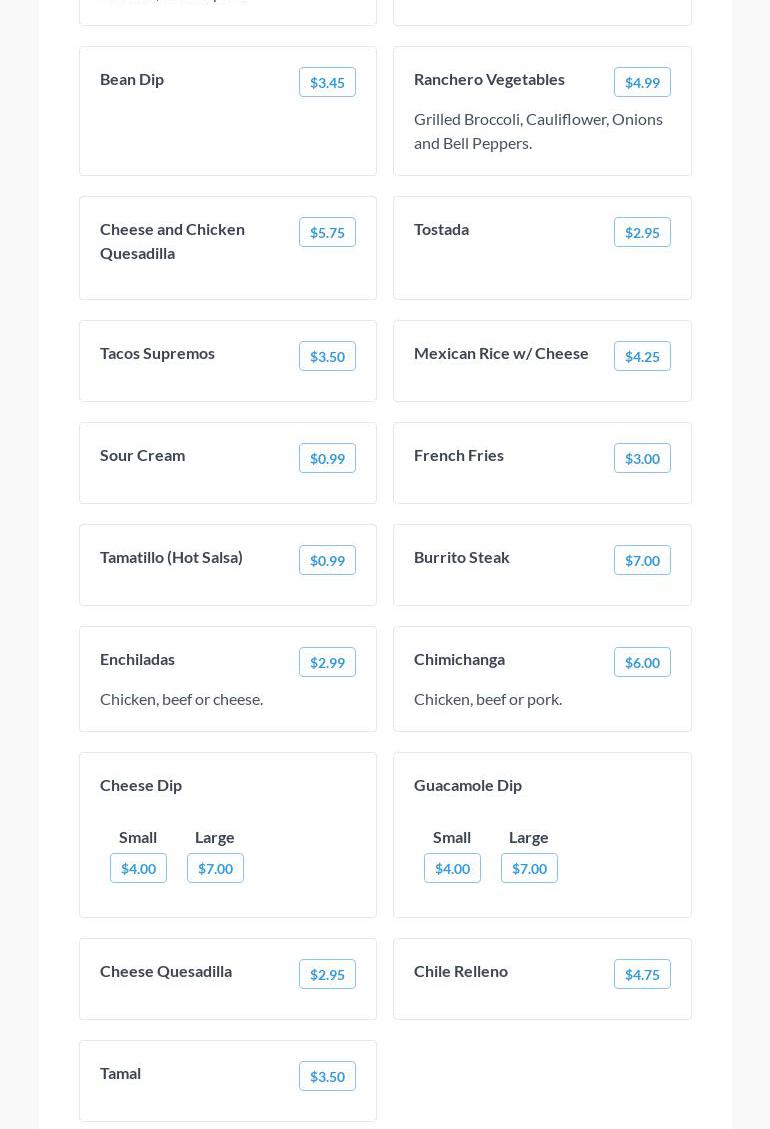Click the Tamal $3.50 price button
The width and height of the screenshot is (770, 1129).
[327, 1076]
